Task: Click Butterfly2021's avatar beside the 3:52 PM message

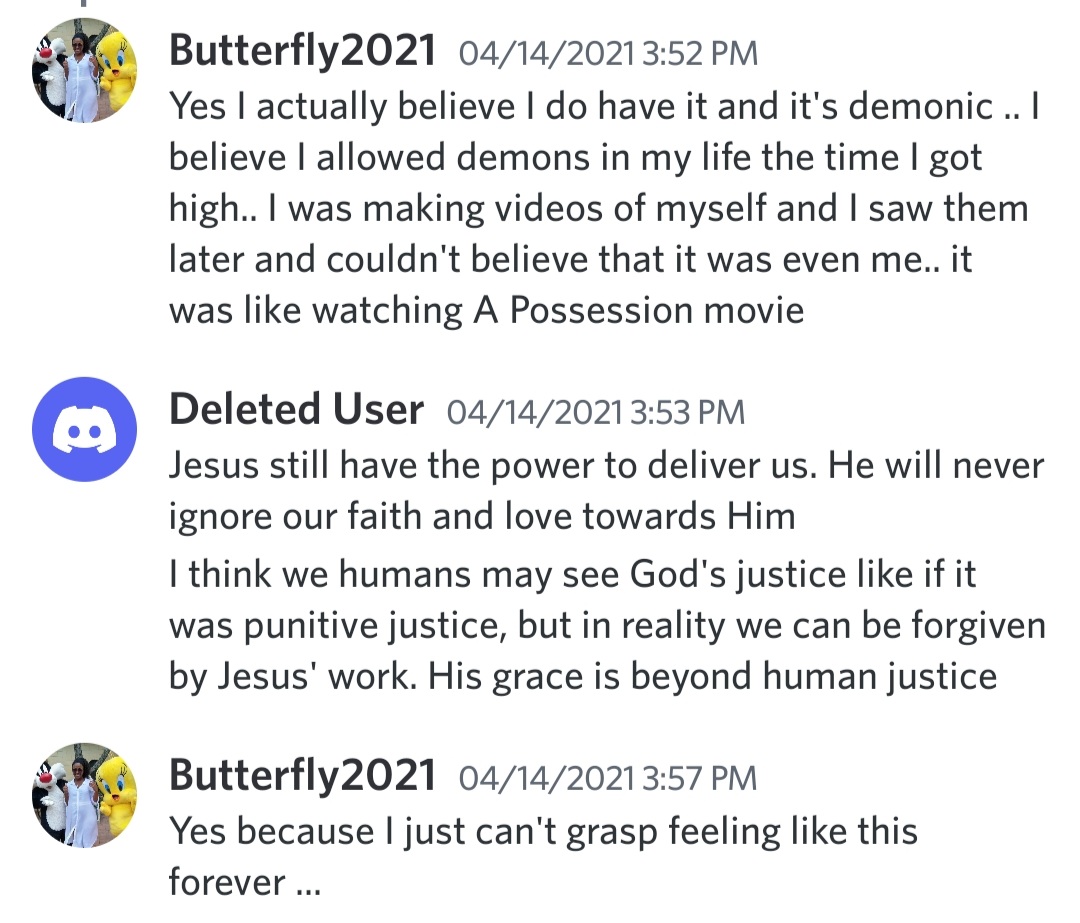Action: [x=84, y=70]
